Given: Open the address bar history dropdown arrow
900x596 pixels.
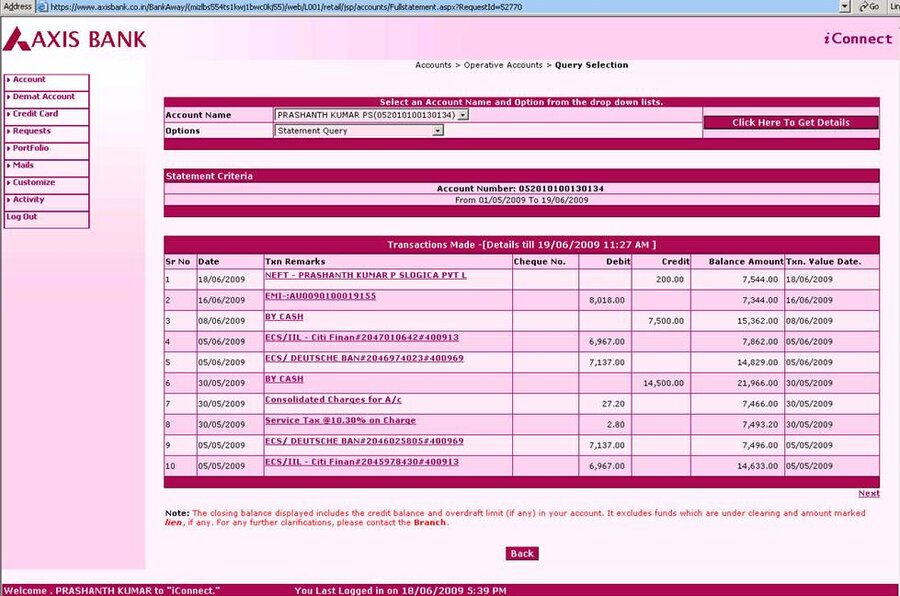Looking at the screenshot, I should tap(845, 6).
